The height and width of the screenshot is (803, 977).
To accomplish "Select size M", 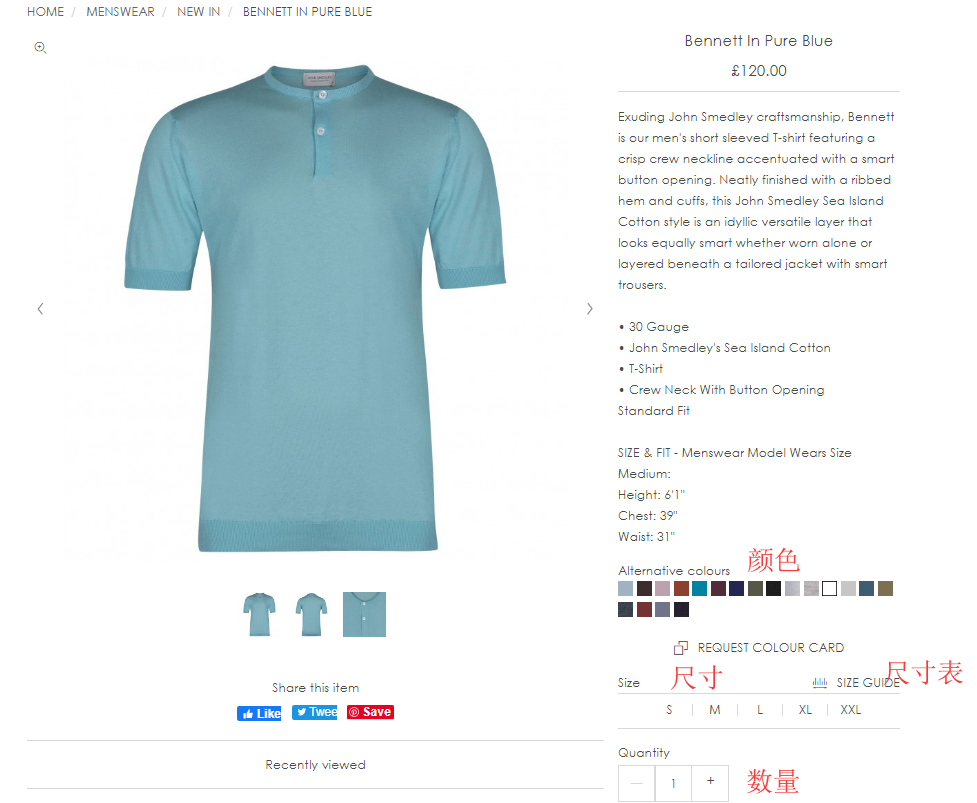I will pos(715,710).
